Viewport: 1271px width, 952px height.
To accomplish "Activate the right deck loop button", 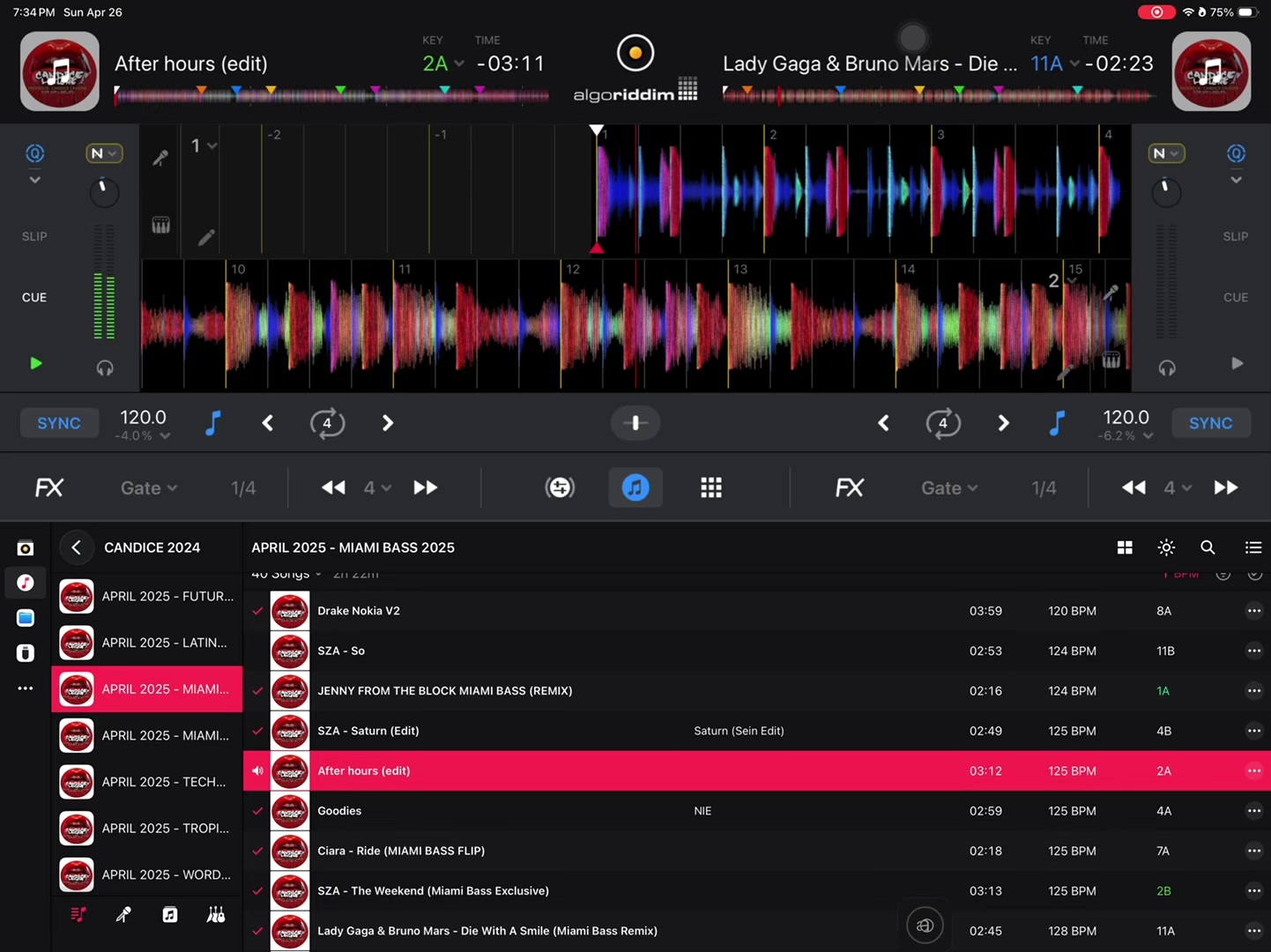I will pyautogui.click(x=943, y=423).
